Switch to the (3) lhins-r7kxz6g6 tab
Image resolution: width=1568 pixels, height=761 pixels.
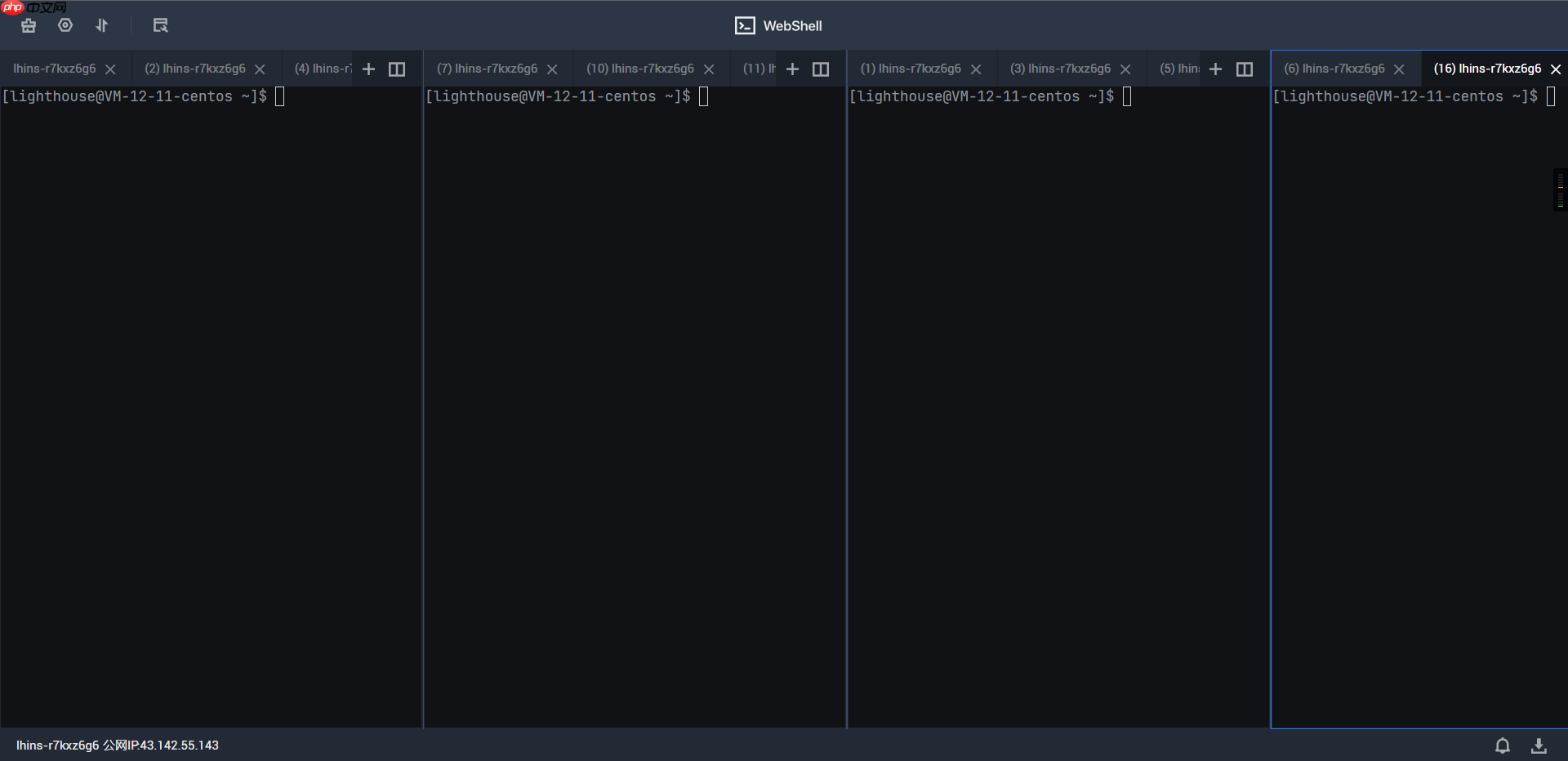[1060, 69]
